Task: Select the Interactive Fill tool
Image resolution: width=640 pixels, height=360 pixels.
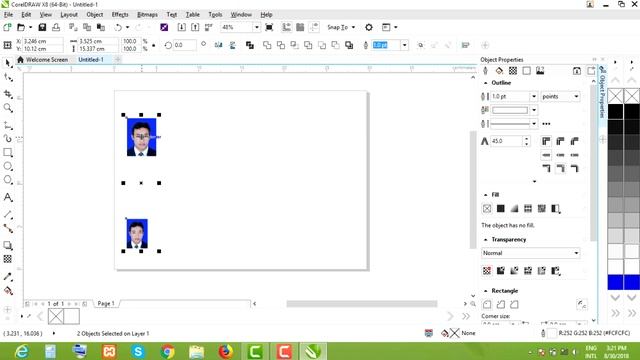Action: click(x=8, y=291)
